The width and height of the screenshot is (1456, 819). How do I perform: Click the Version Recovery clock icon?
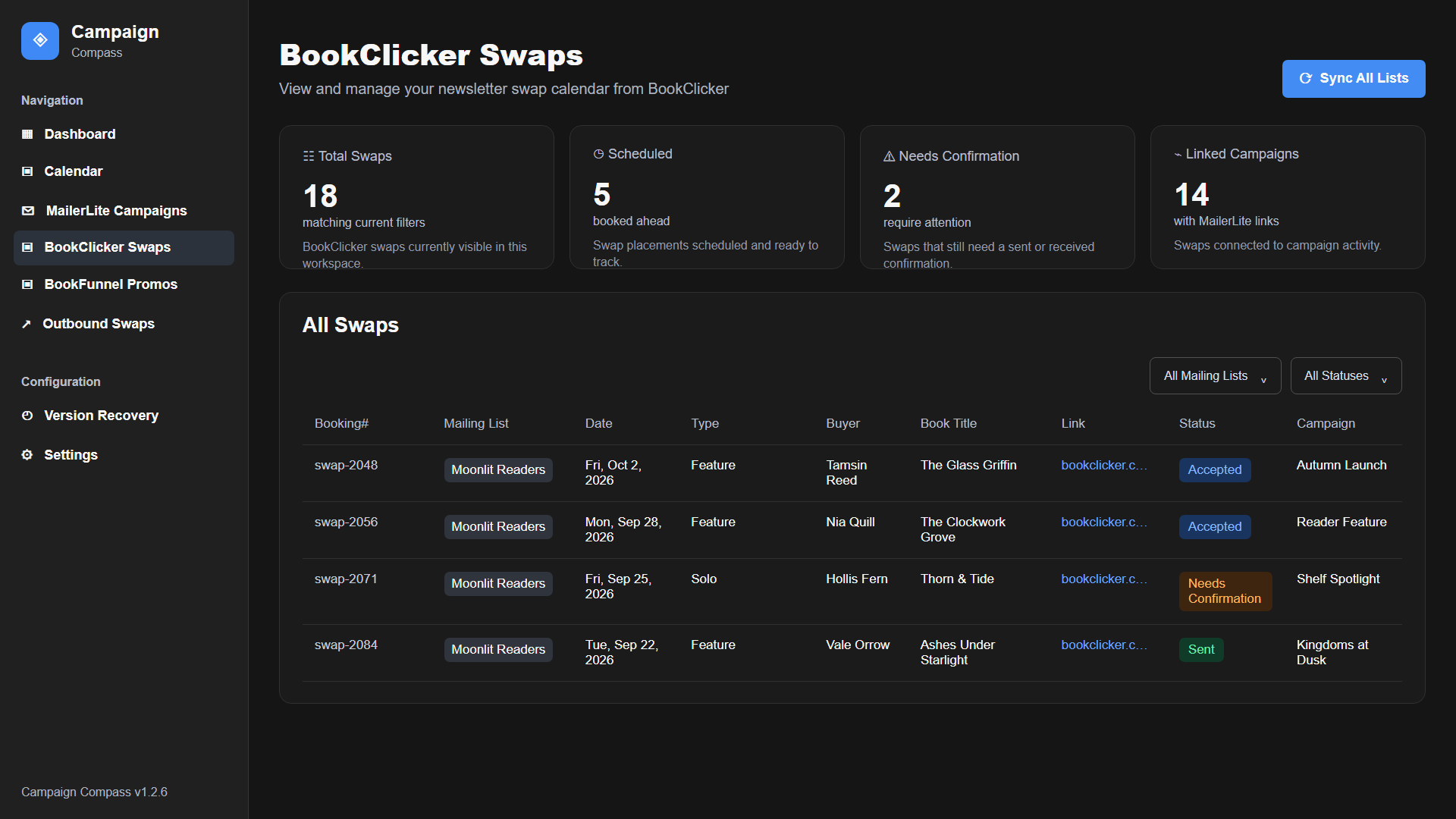tap(27, 416)
